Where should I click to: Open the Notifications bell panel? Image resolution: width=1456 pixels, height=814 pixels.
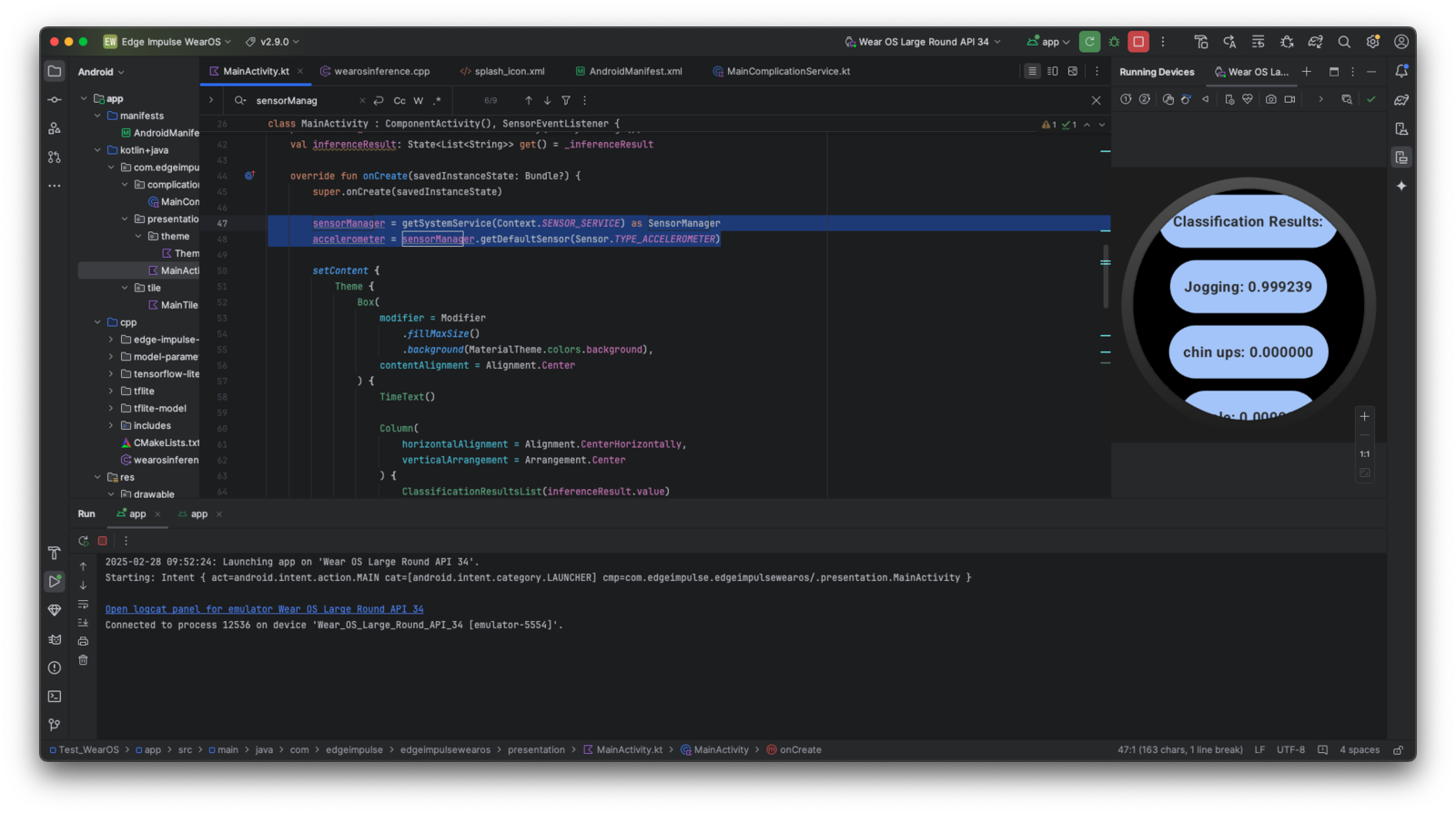click(1401, 71)
